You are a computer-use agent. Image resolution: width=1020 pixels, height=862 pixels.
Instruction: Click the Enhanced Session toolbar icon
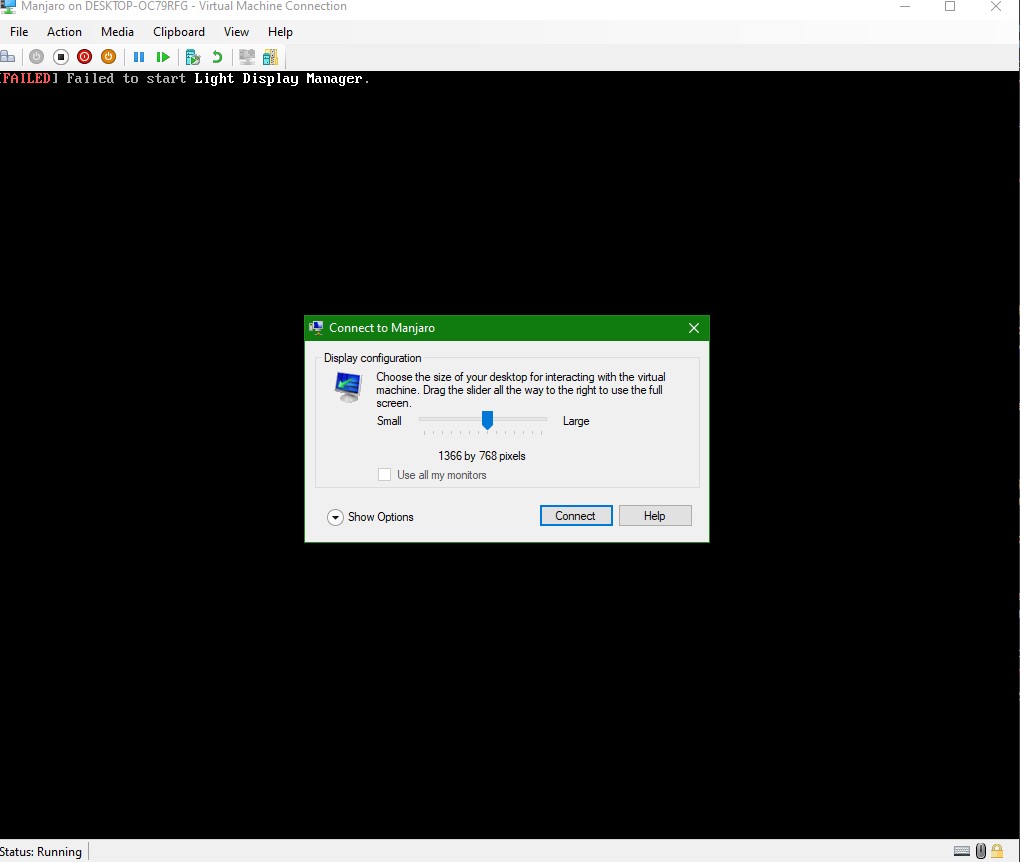click(246, 57)
